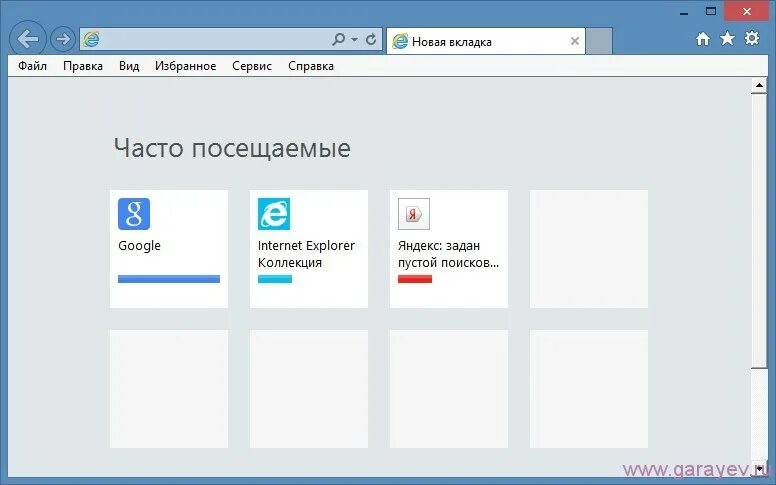Open the Home page icon

coord(703,39)
